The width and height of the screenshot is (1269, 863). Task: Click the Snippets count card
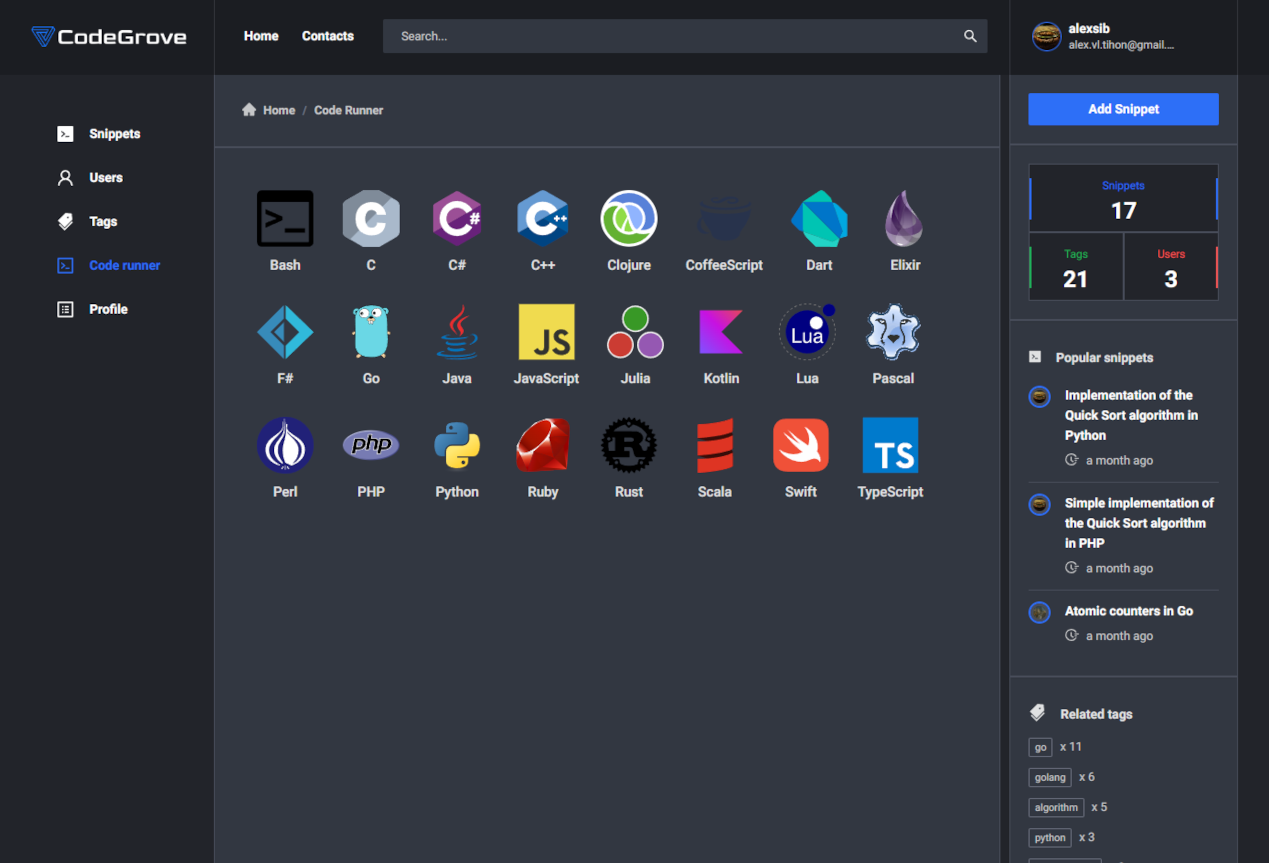tap(1123, 199)
